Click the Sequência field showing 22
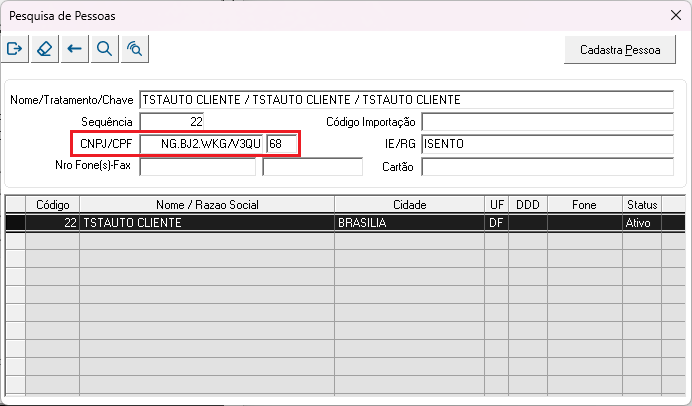 (172, 121)
